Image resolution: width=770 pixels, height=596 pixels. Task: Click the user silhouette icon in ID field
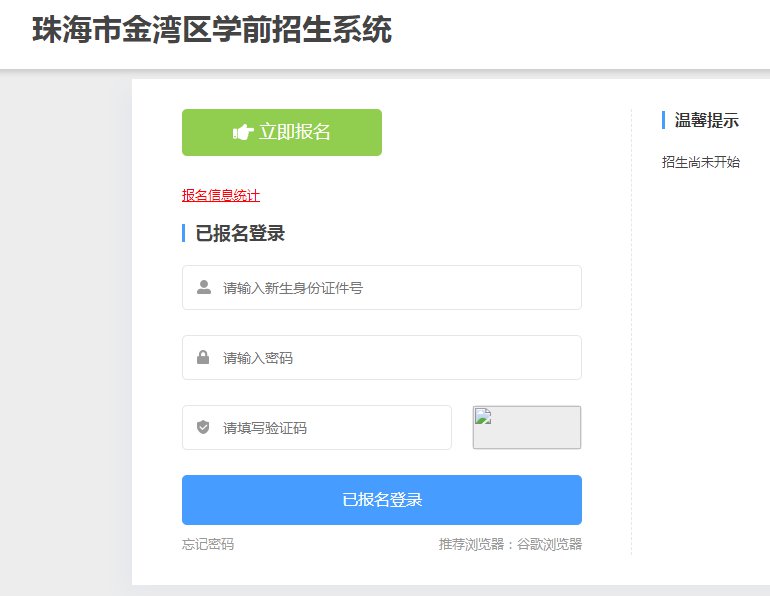pos(204,288)
